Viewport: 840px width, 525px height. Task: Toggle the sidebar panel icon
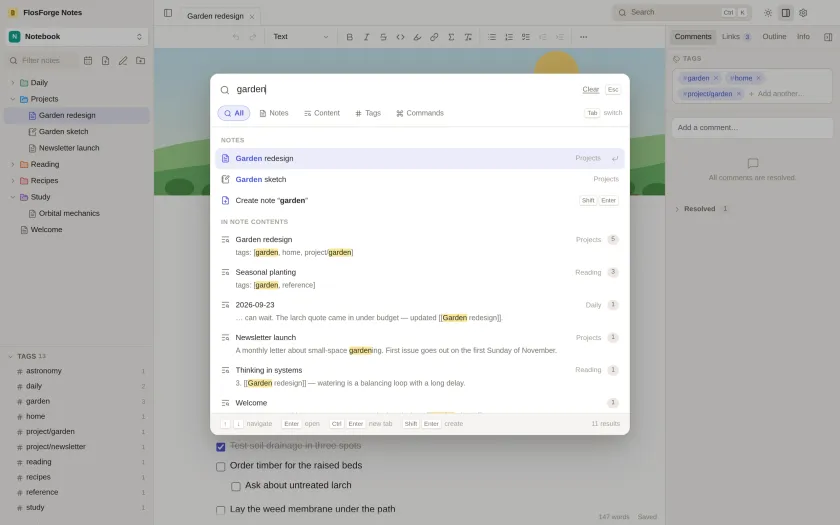168,13
